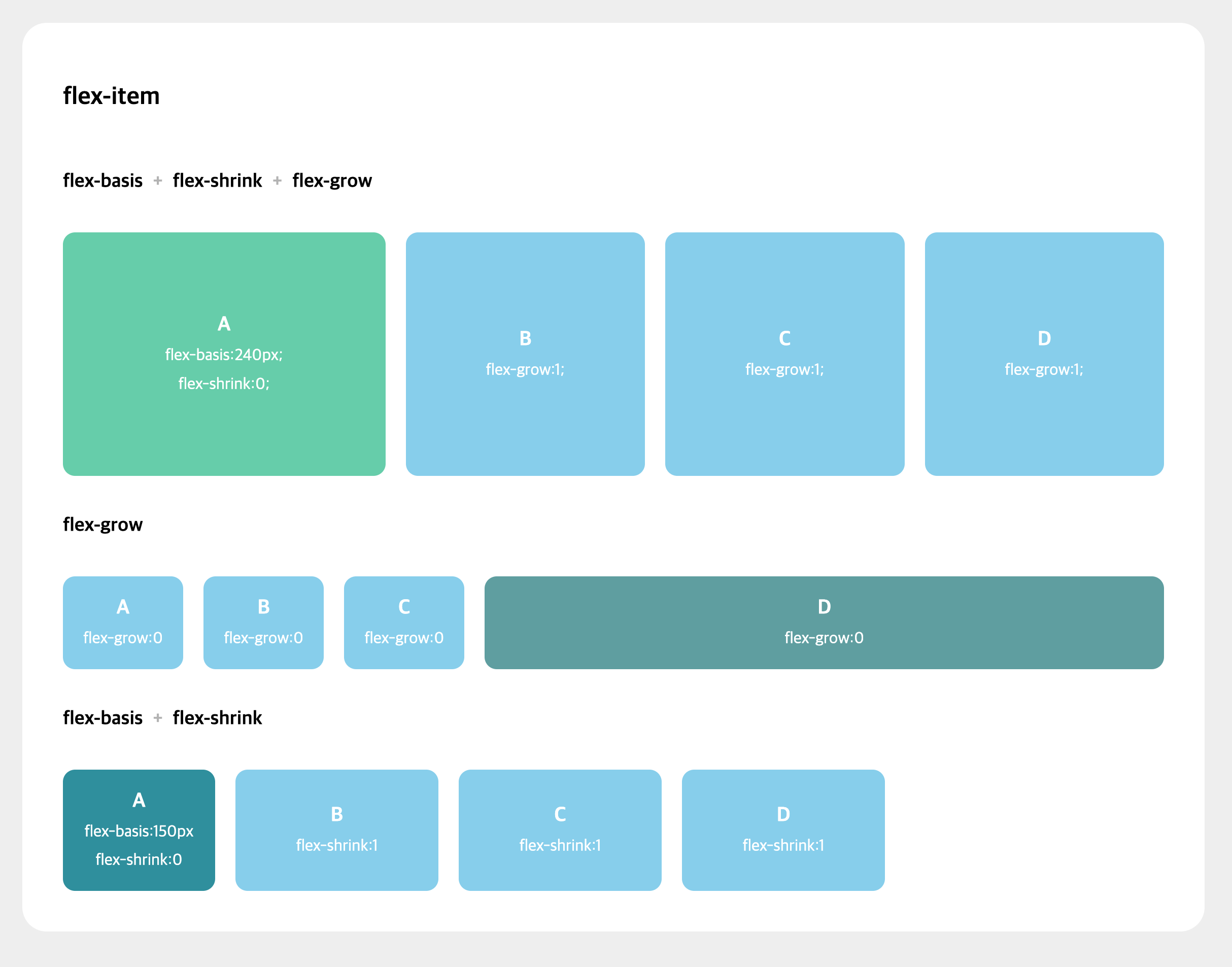Select box D labeled flex-grow:1;
This screenshot has height=967, width=1232.
tap(1043, 354)
